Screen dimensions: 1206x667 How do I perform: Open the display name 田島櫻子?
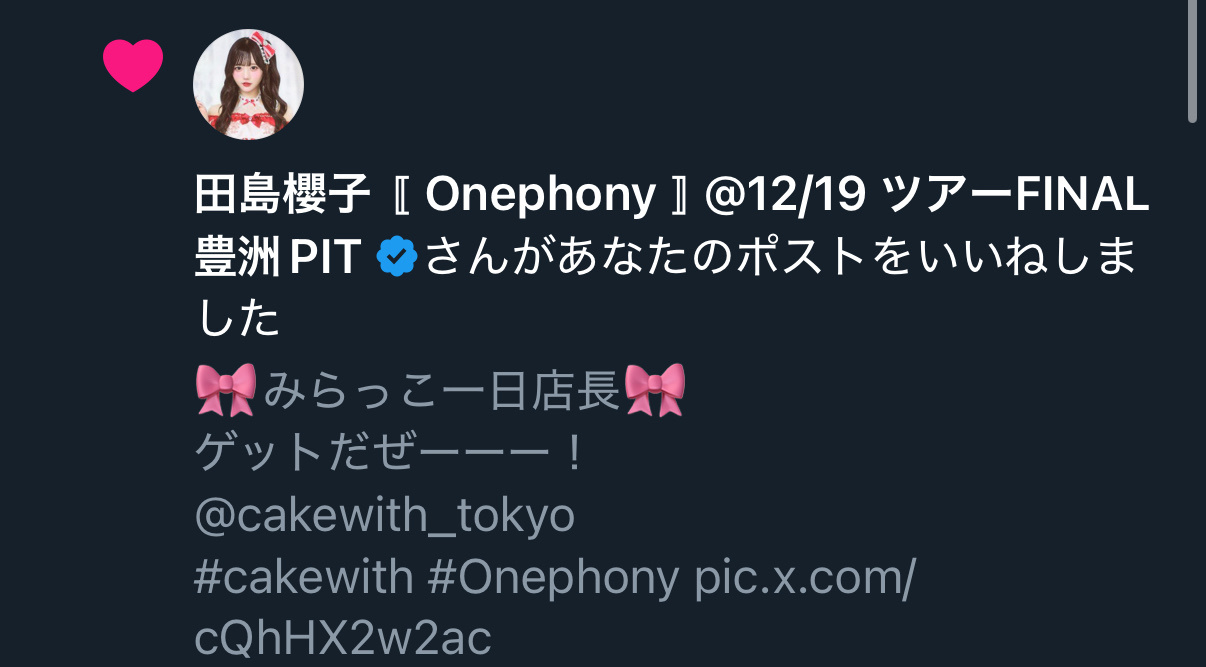pos(283,196)
